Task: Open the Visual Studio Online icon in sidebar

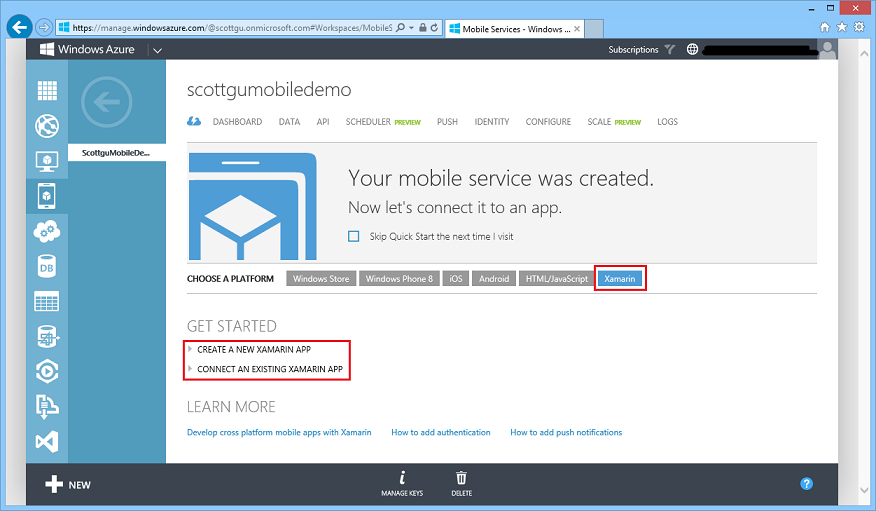Action: (x=47, y=442)
